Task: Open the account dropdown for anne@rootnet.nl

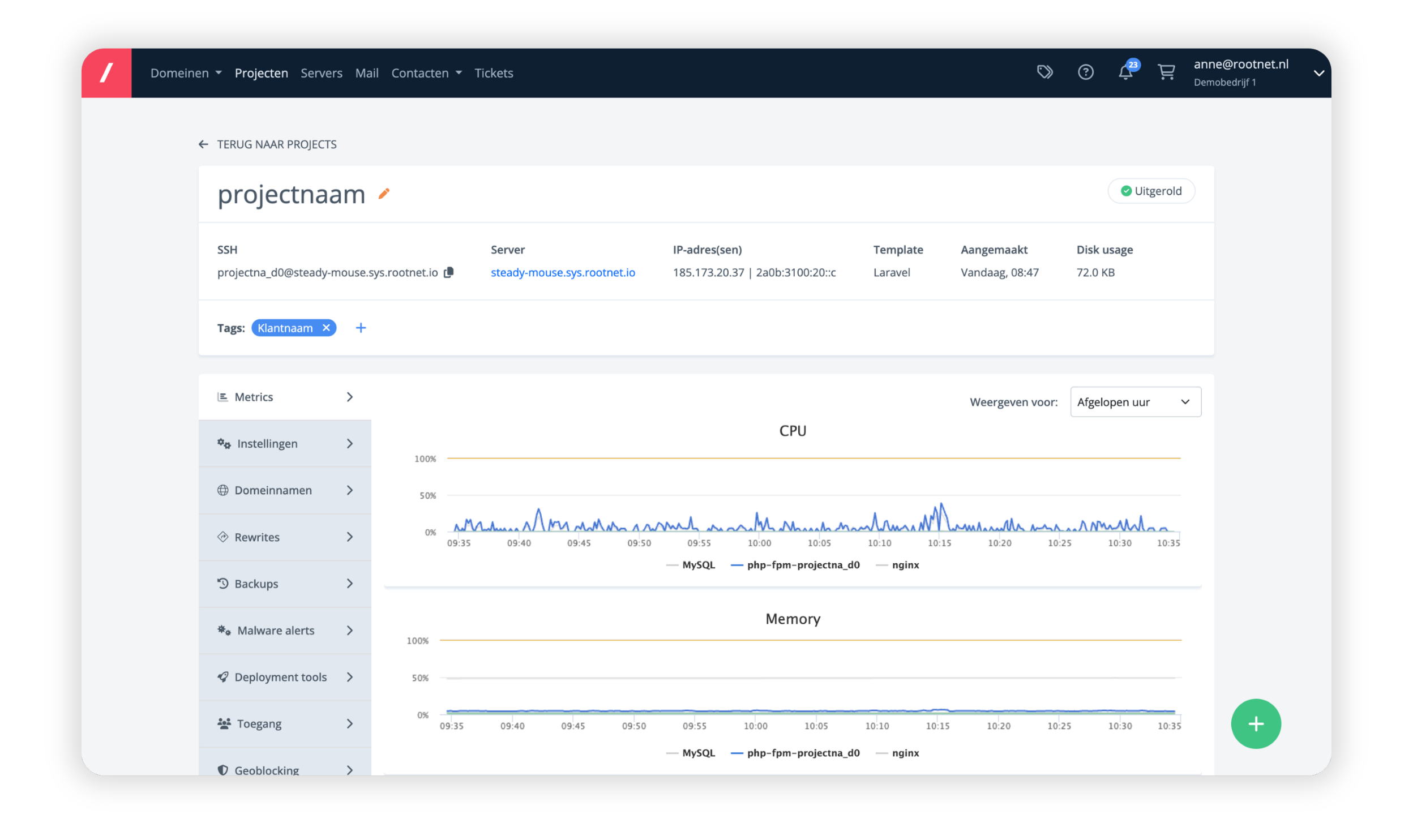Action: (1319, 72)
